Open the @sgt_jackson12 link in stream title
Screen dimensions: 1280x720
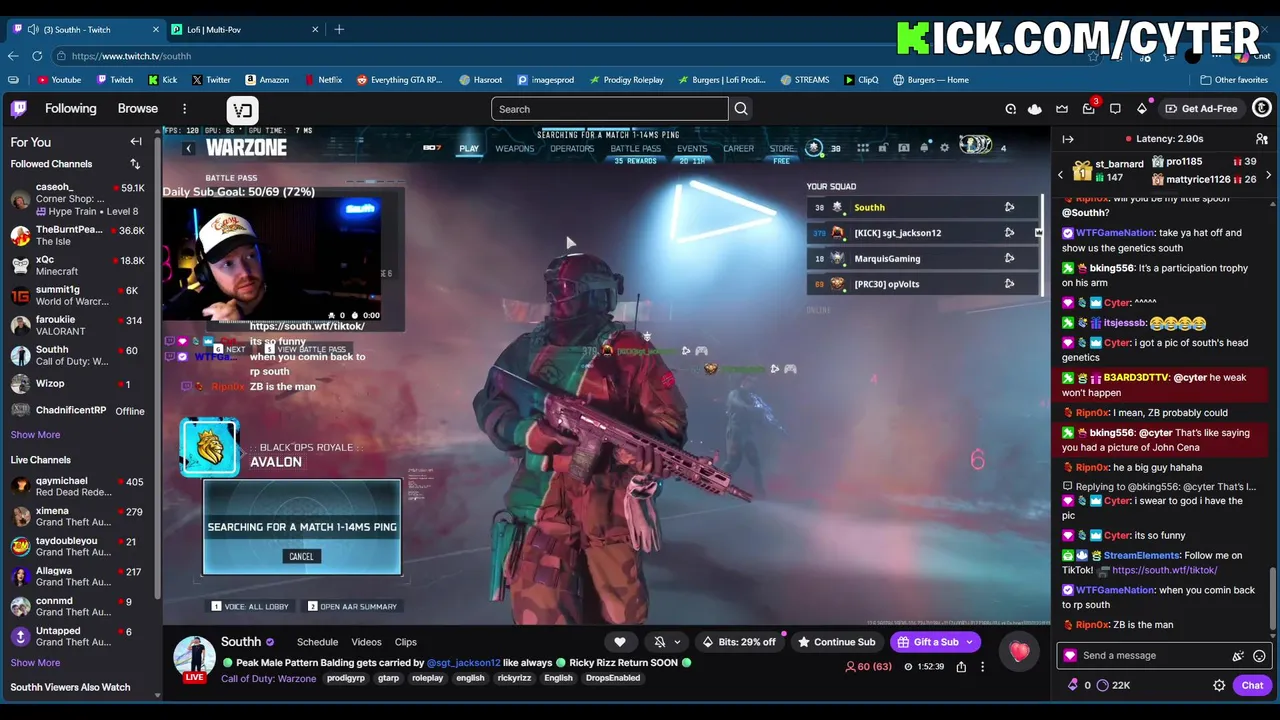[463, 663]
